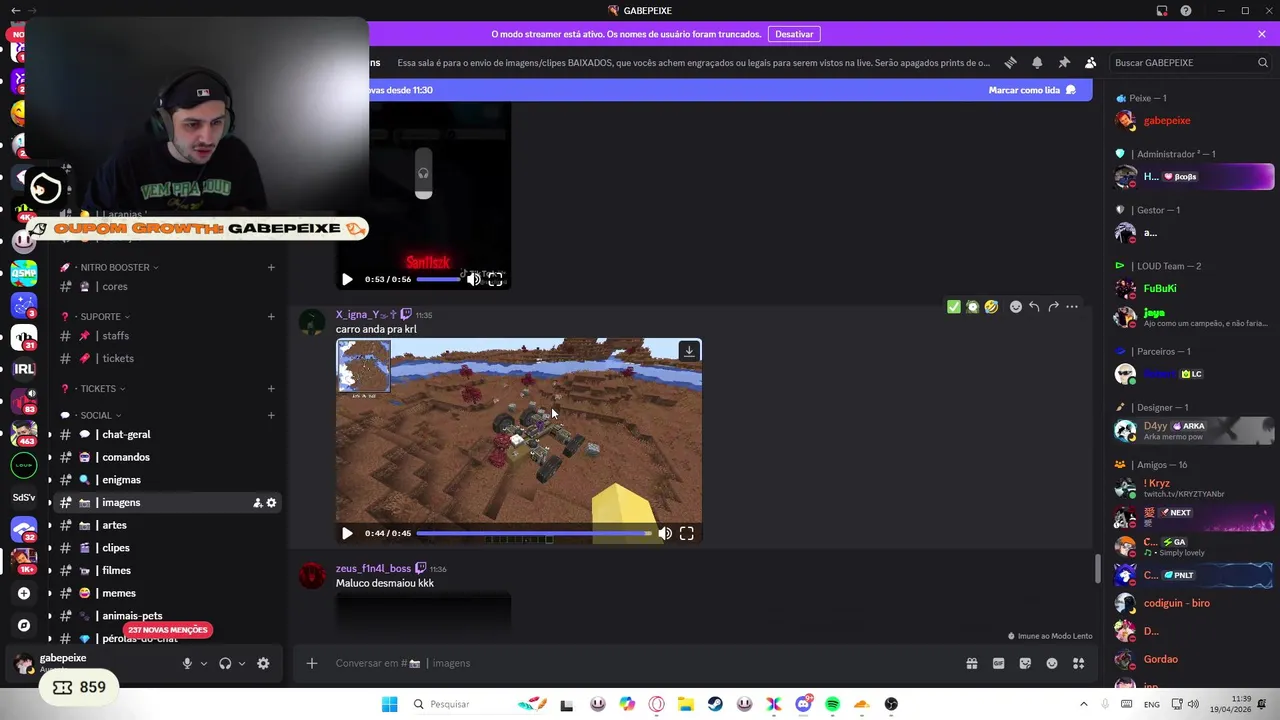1280x720 pixels.
Task: Add channel to NITRO BOOSTER category
Action: coord(271,267)
